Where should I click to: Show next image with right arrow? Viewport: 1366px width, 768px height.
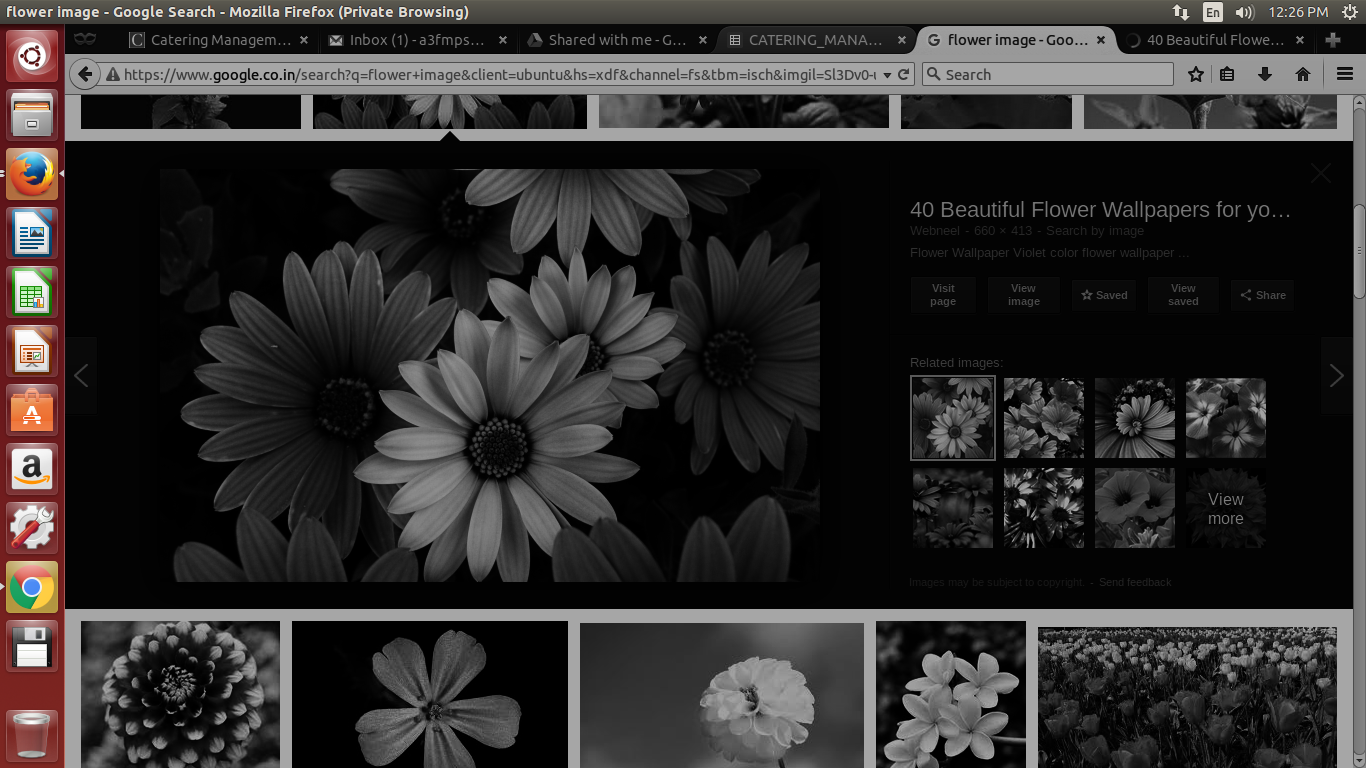point(1337,375)
